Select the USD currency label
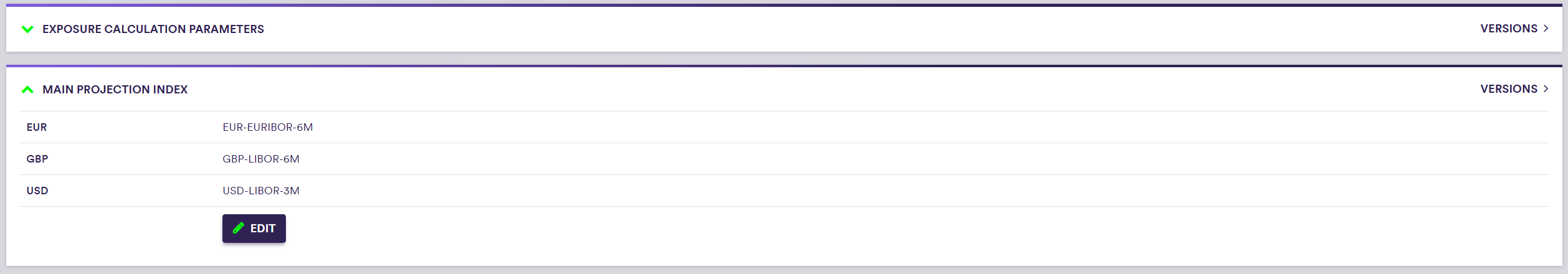The width and height of the screenshot is (1568, 274). click(37, 191)
